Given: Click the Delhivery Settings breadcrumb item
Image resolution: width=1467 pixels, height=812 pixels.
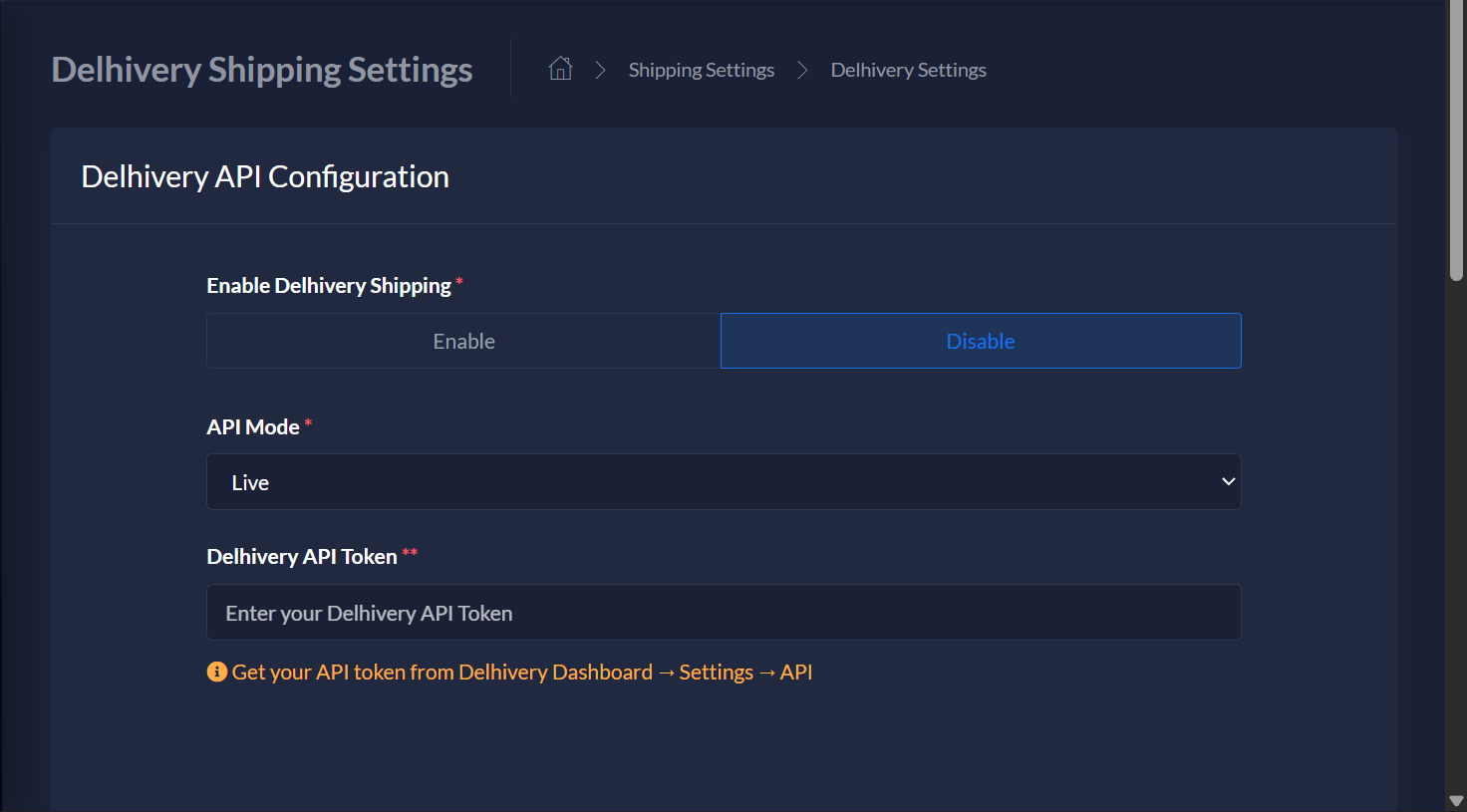Looking at the screenshot, I should 908,70.
